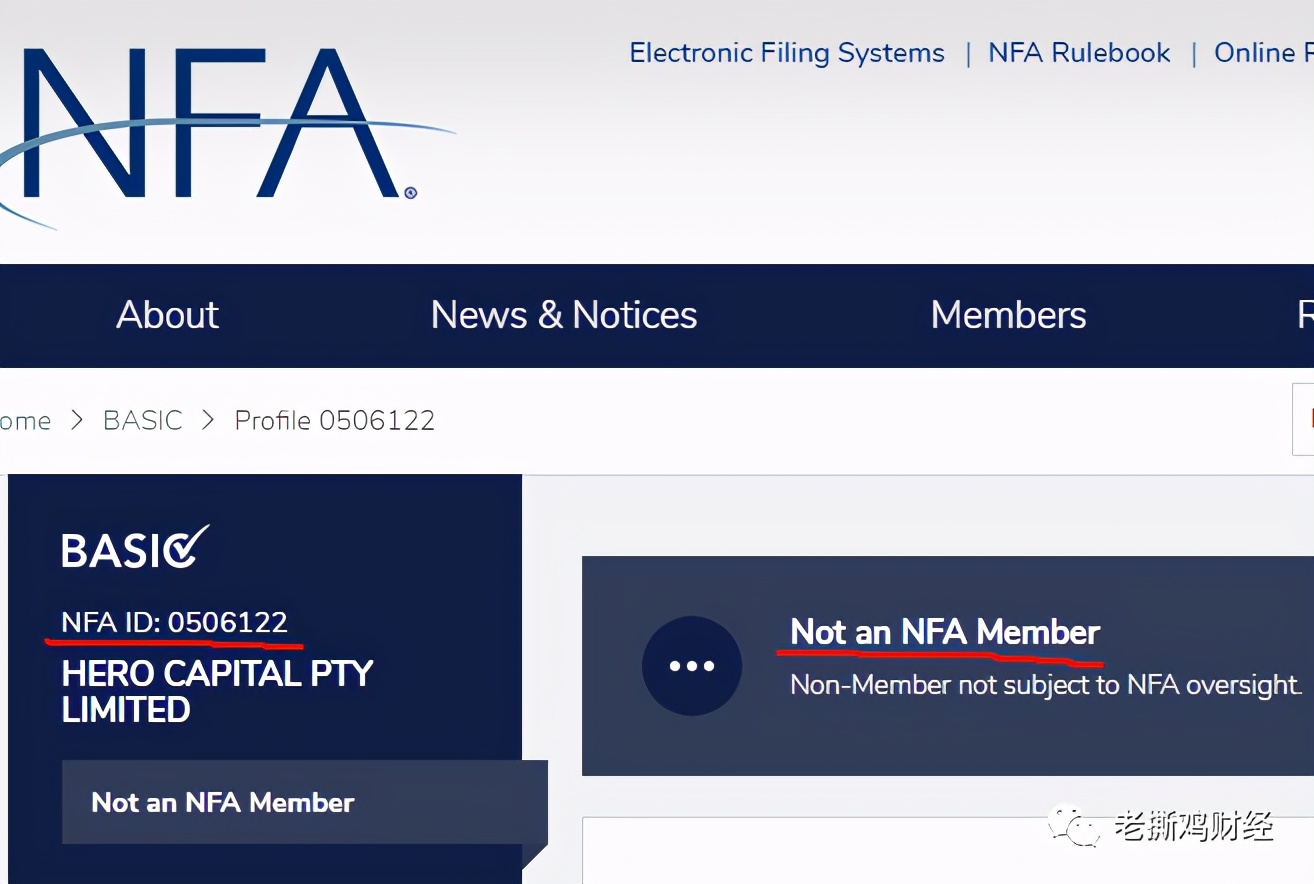Click Non-Member not subject to NFA oversight text

tap(1046, 685)
